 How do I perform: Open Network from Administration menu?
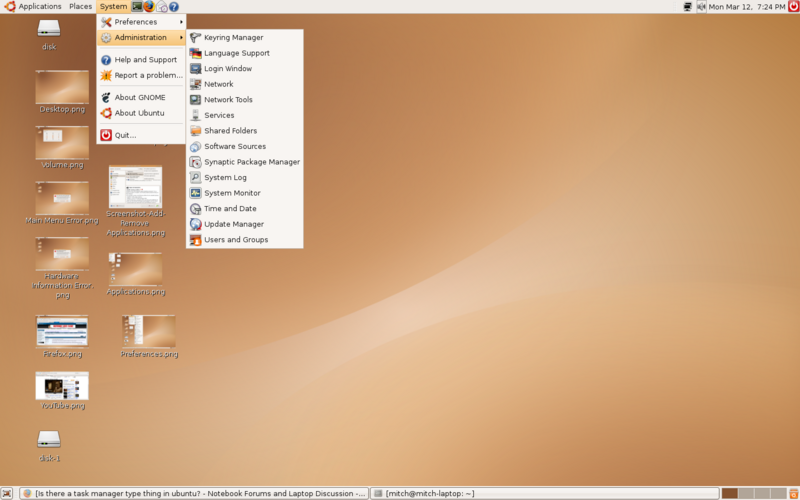[x=245, y=84]
